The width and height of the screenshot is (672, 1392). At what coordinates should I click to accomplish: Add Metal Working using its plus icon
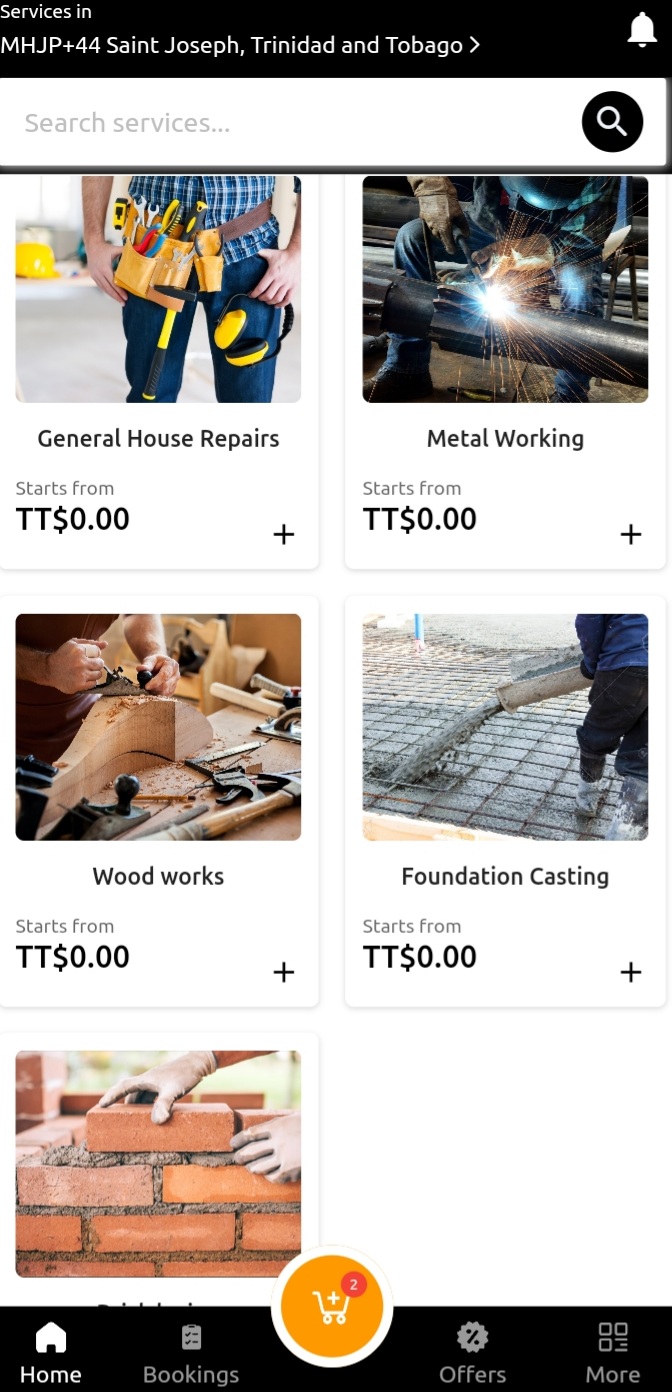pos(630,535)
